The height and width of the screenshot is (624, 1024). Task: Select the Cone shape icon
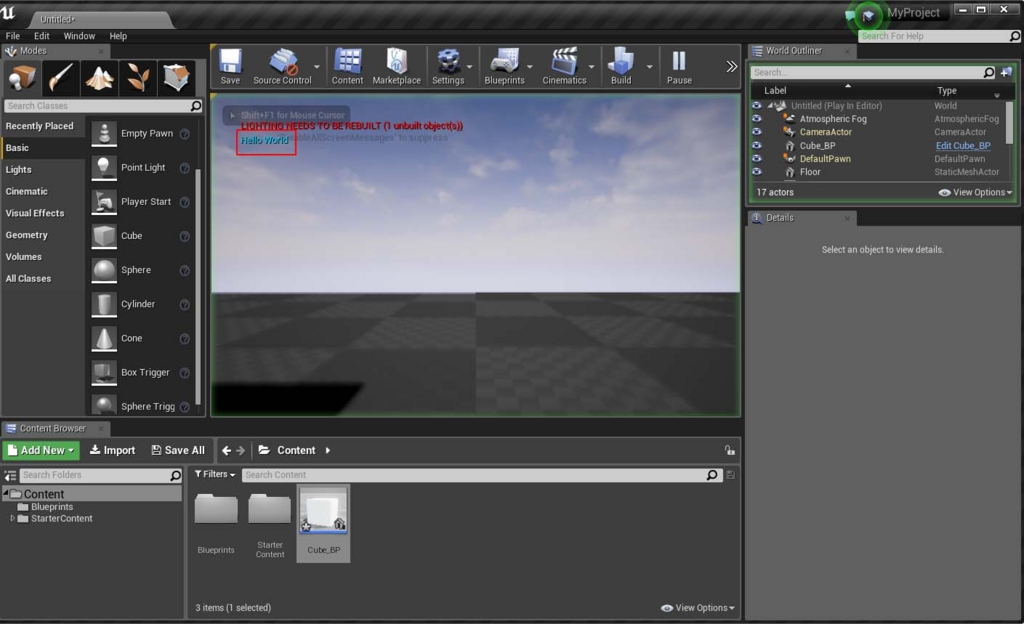point(104,338)
